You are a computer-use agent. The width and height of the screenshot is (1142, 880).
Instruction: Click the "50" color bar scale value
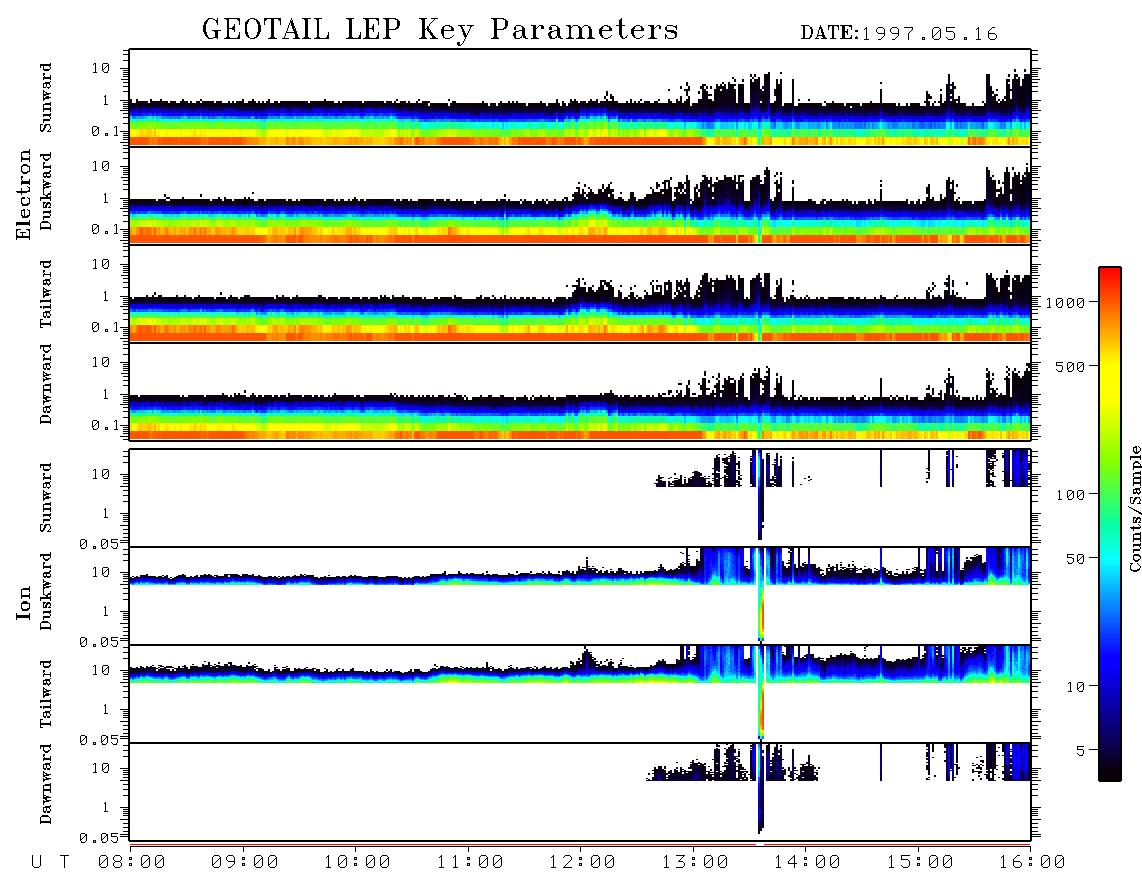pos(1075,559)
